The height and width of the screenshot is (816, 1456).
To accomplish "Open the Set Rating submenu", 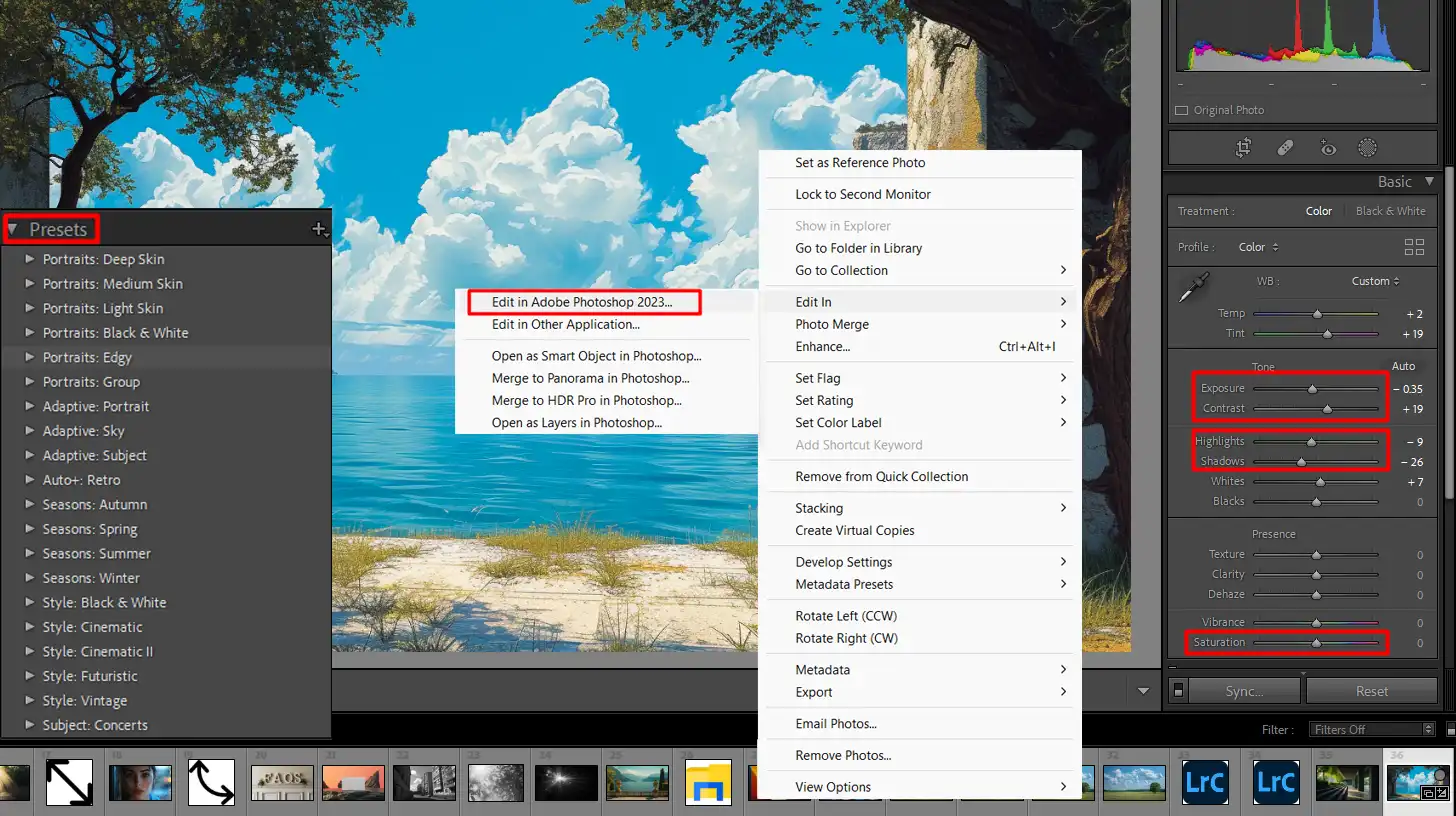I will coord(920,400).
